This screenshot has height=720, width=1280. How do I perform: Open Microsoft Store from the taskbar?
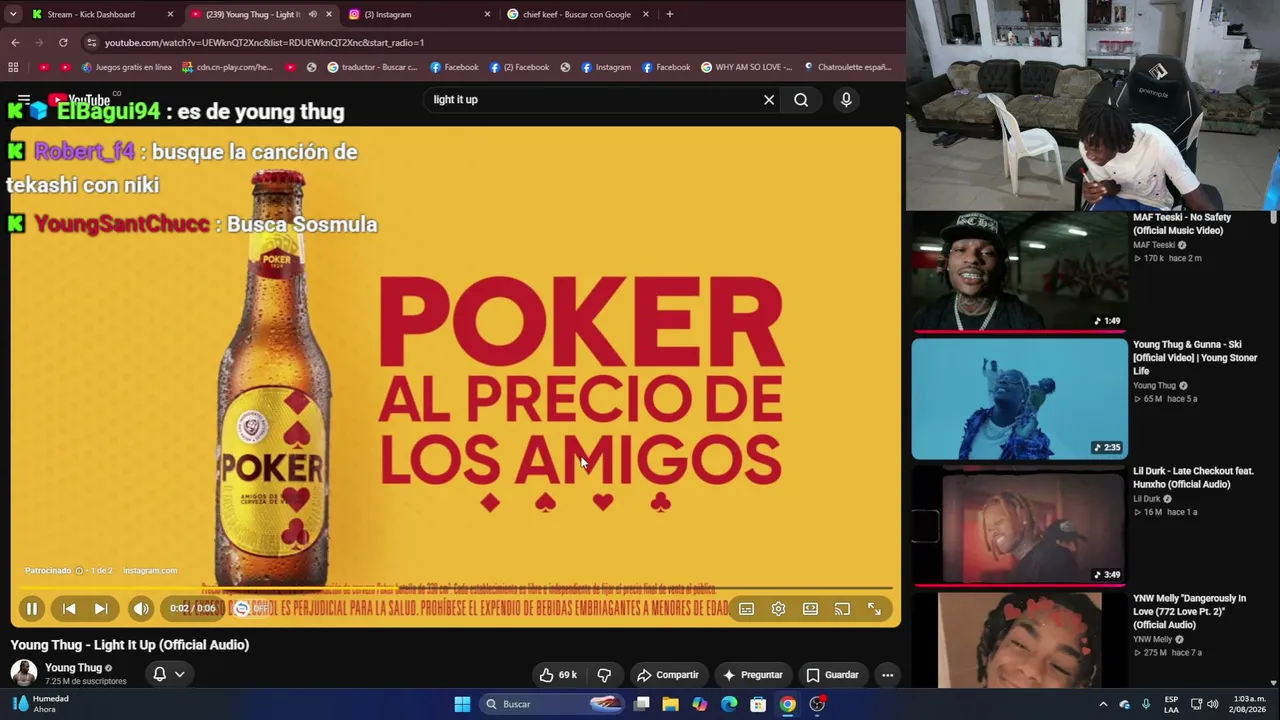[x=758, y=704]
